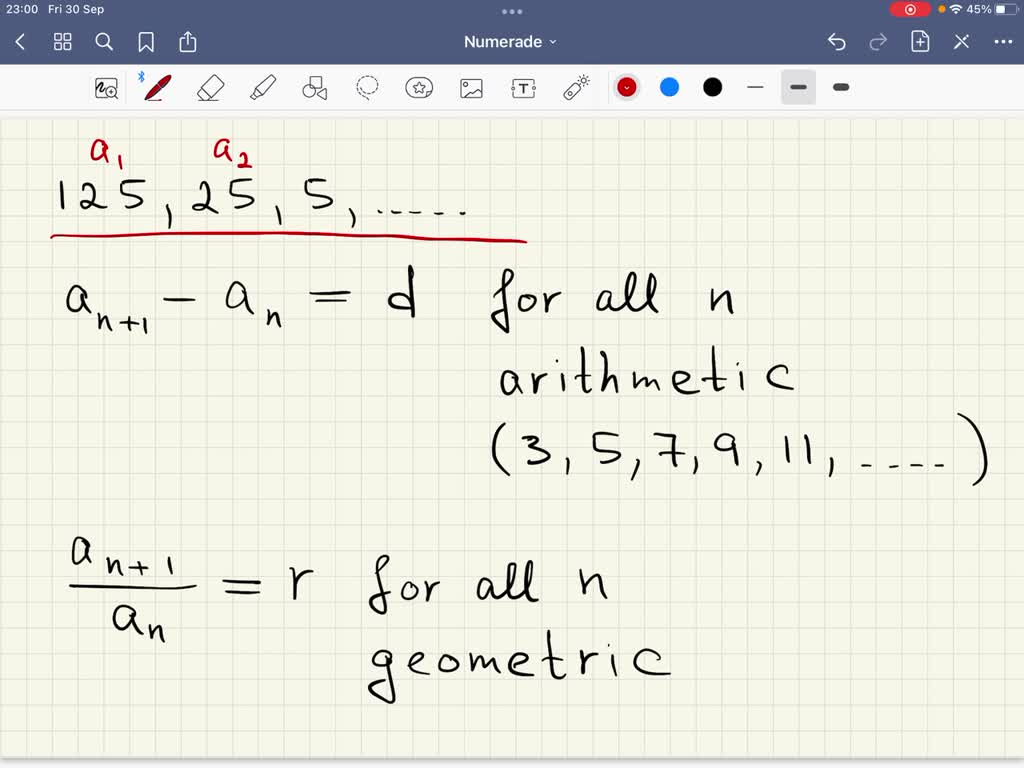This screenshot has width=1024, height=768.
Task: Go back using the back arrow
Action: (20, 42)
